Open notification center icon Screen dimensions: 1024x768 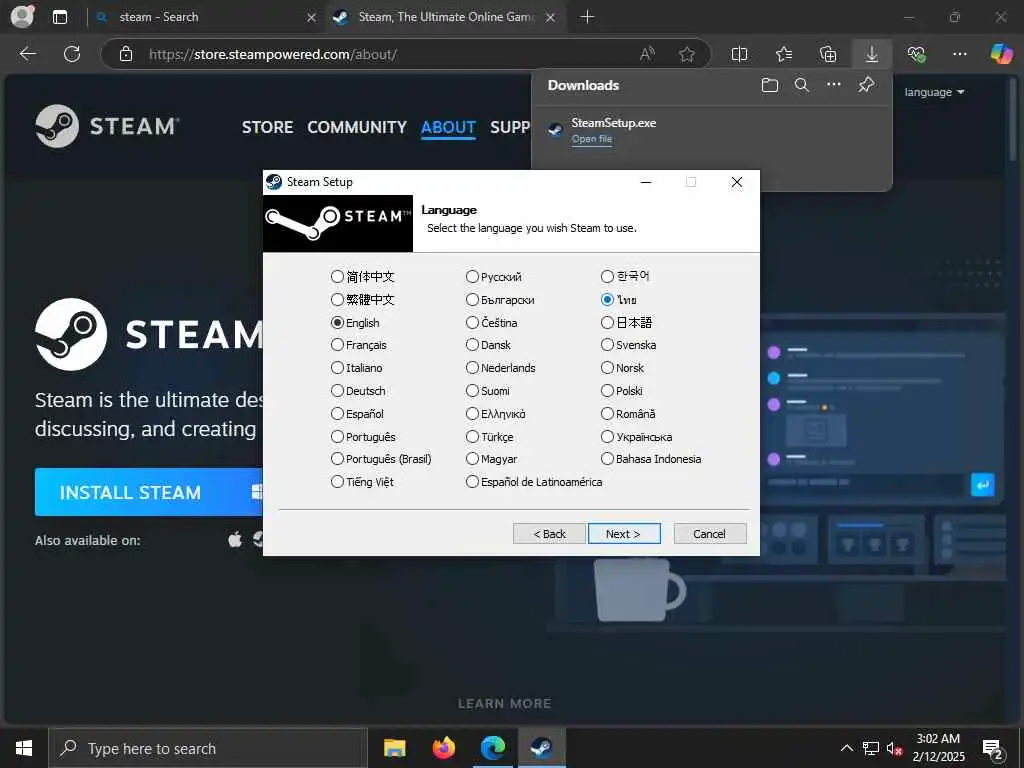tap(993, 748)
